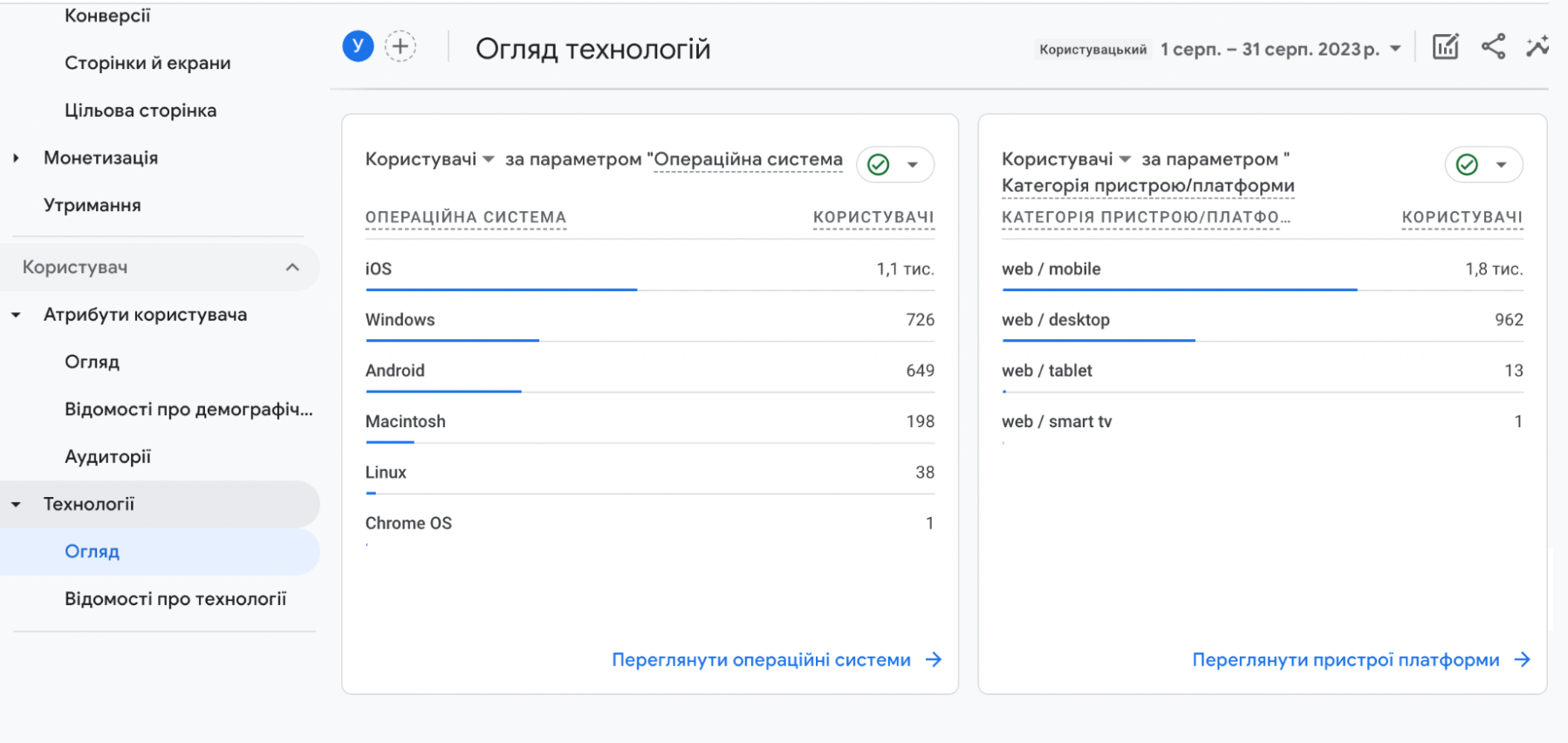Expand the "Монетизація" menu group
This screenshot has width=1568, height=743.
click(x=16, y=158)
